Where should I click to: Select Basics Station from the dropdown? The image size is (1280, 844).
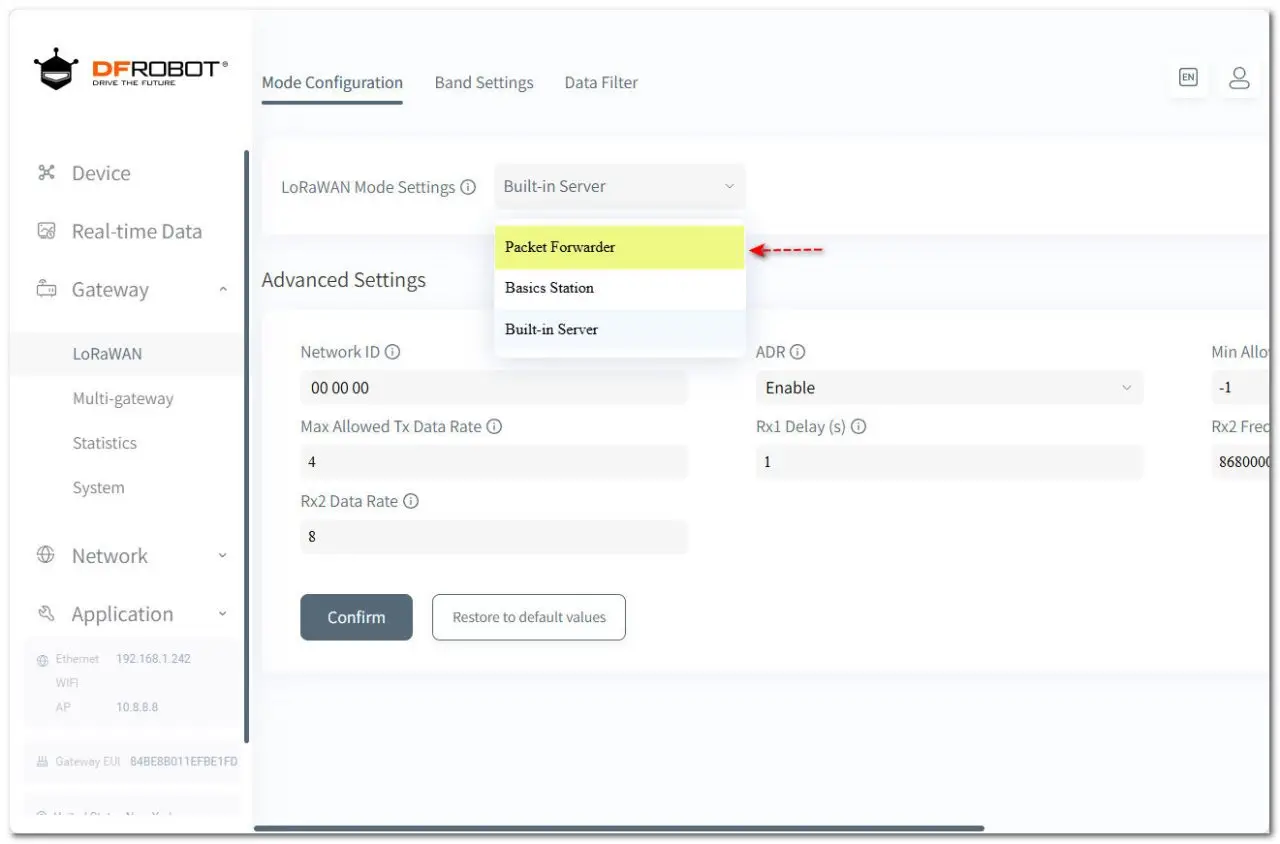click(620, 288)
